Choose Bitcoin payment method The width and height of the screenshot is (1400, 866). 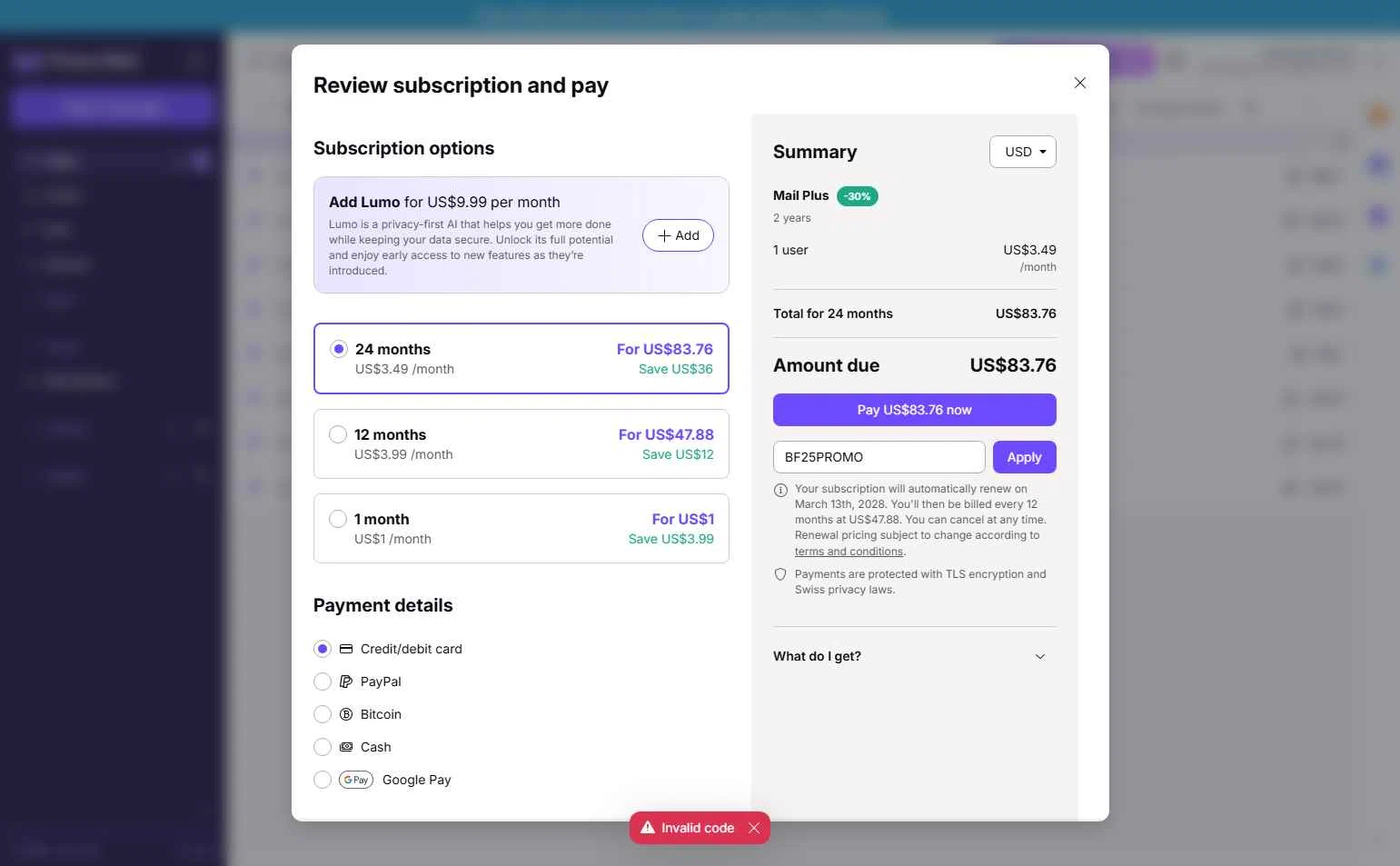[x=323, y=714]
